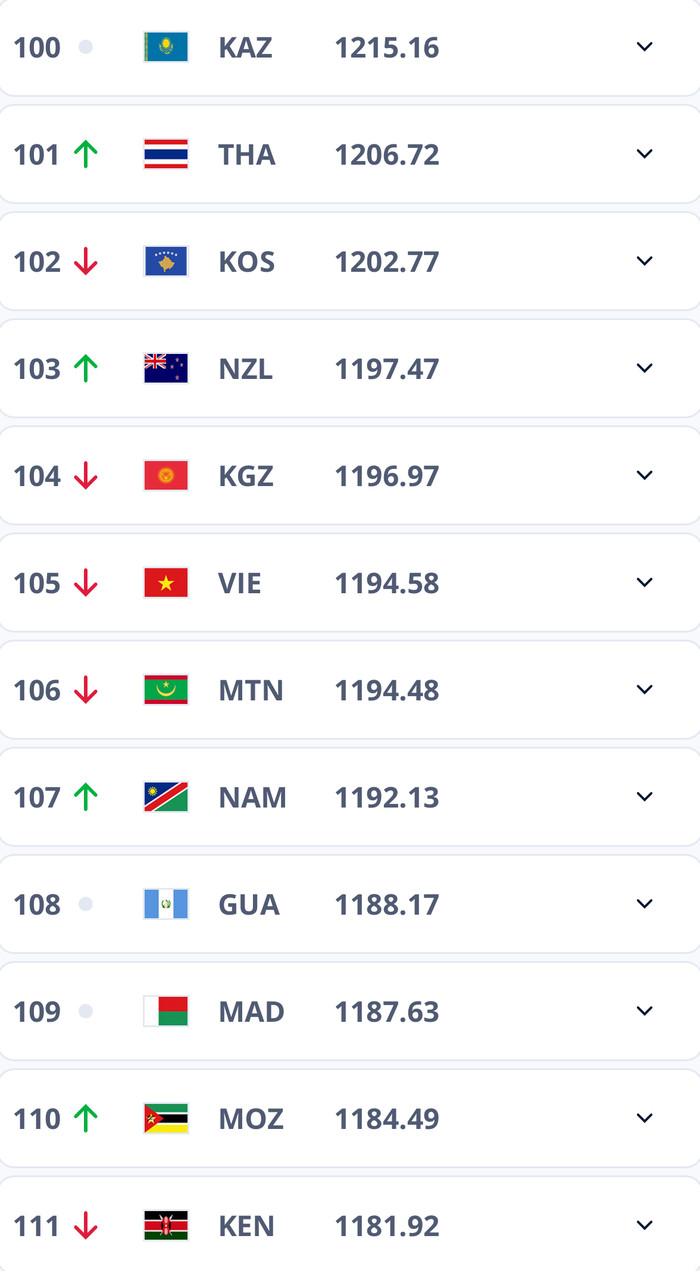
Task: Click the Kazakhstan flag icon
Action: [x=164, y=46]
